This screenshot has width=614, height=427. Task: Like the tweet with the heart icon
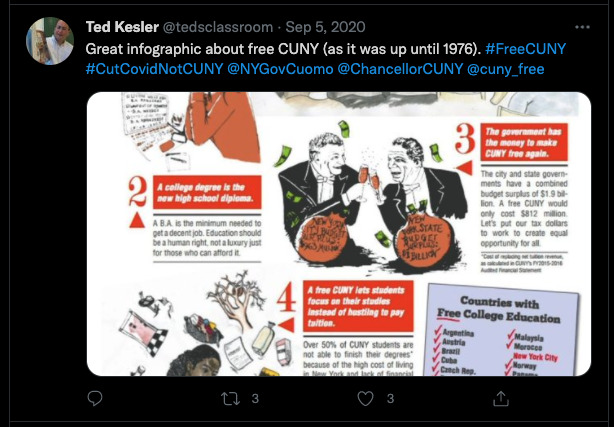pyautogui.click(x=365, y=399)
